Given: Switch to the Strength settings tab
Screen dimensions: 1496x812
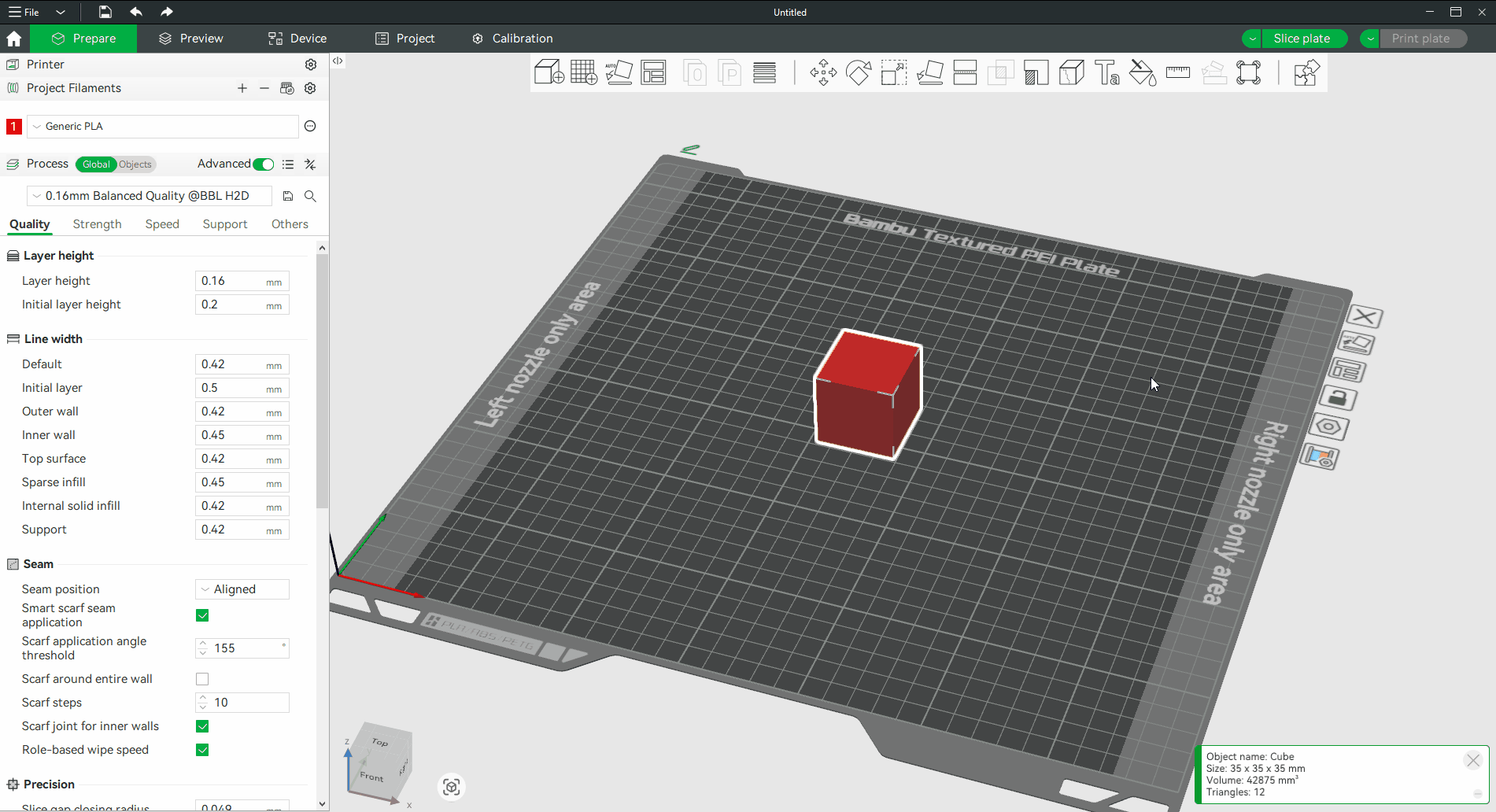Looking at the screenshot, I should [97, 224].
